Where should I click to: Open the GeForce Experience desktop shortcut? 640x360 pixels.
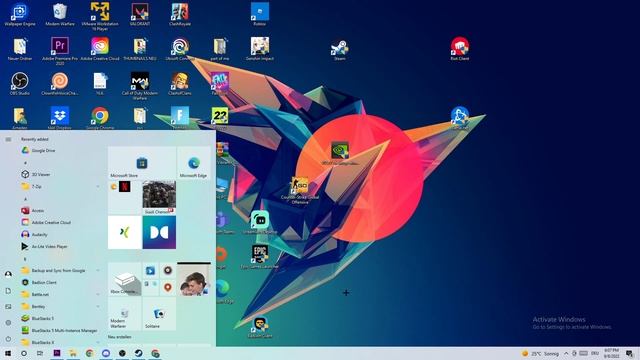tap(340, 153)
